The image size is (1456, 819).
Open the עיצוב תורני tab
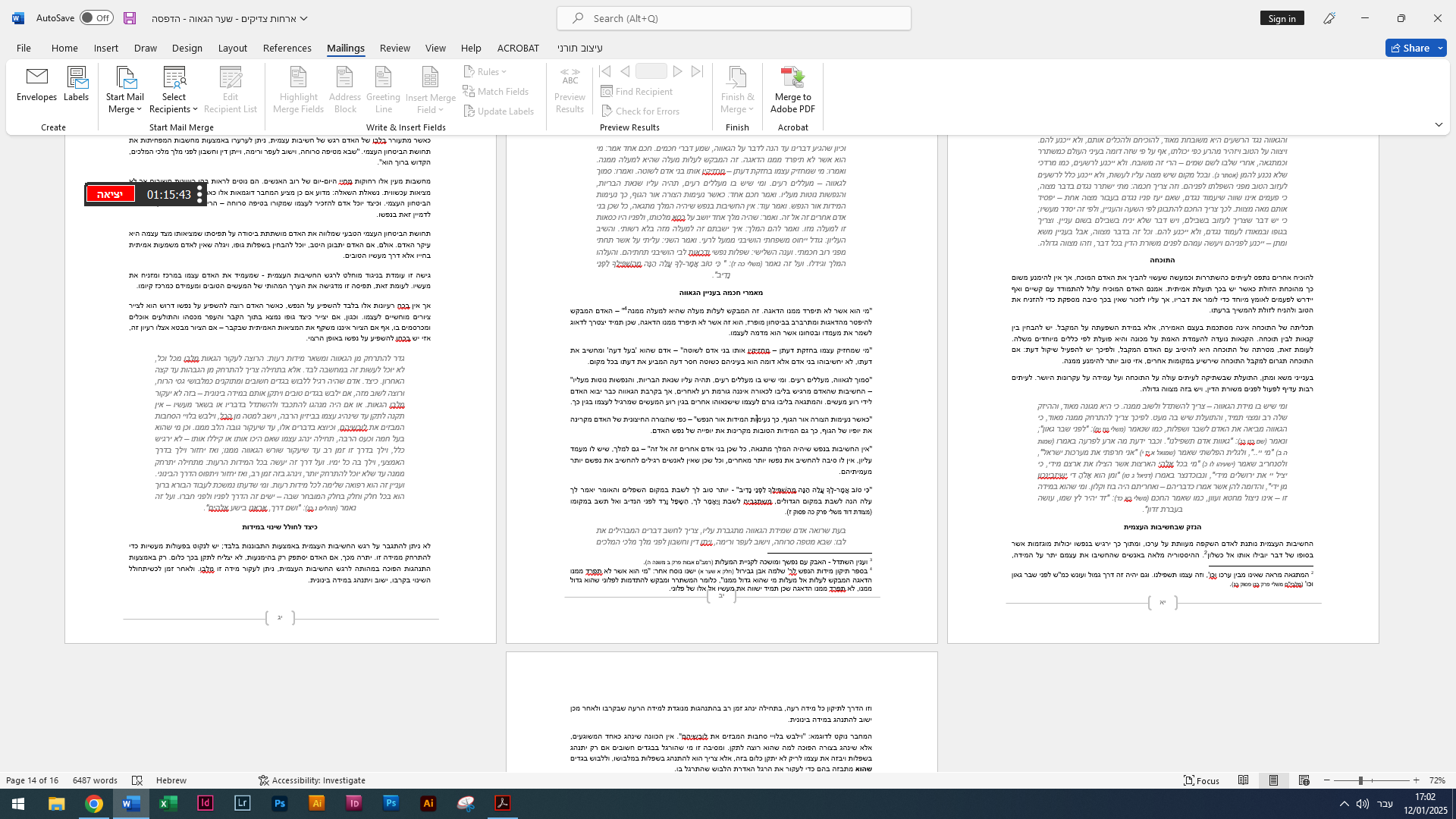[x=580, y=48]
